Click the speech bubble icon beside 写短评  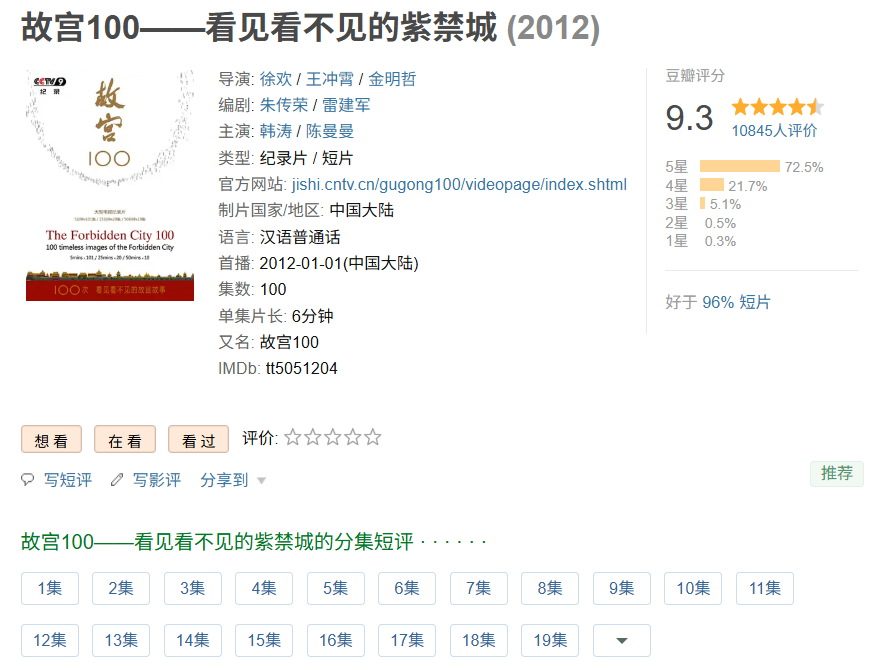point(28,480)
